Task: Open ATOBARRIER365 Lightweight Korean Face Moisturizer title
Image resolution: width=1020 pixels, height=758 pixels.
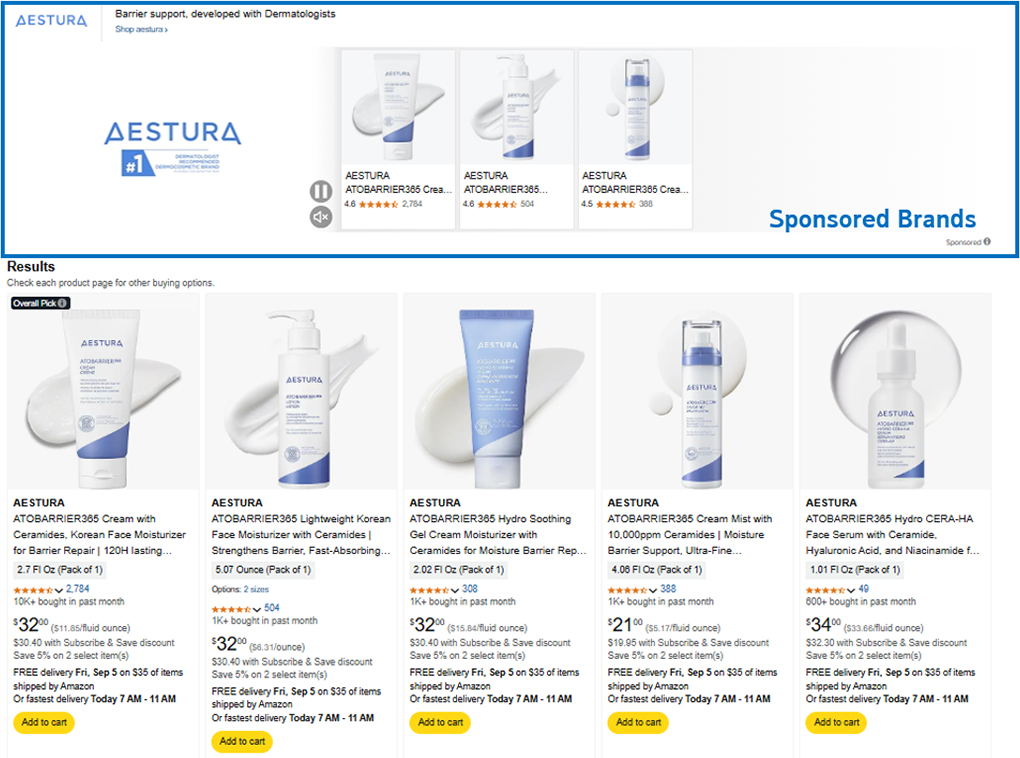Action: pos(301,535)
